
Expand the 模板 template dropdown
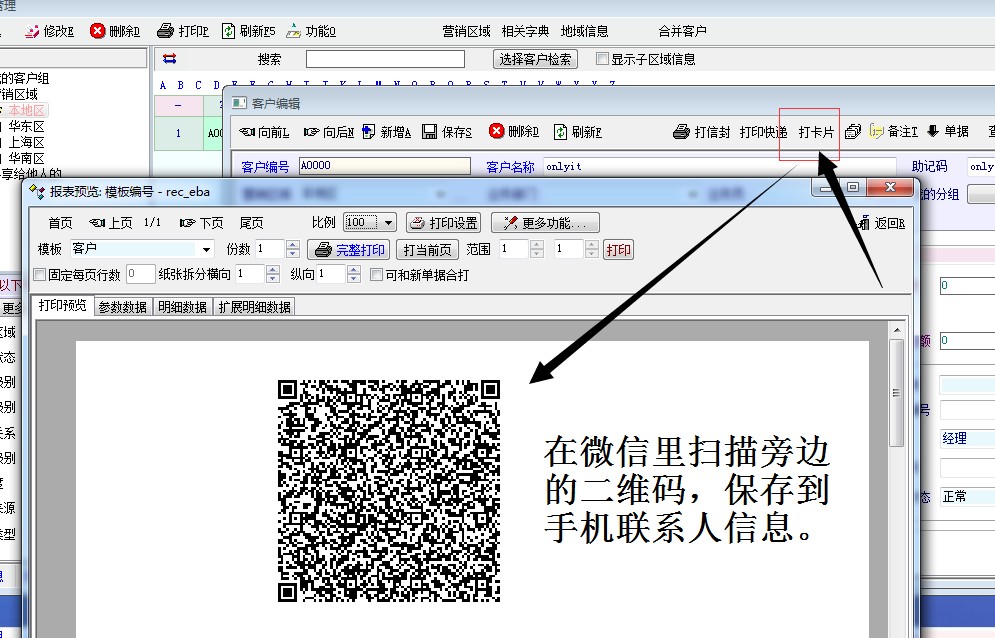[x=207, y=250]
